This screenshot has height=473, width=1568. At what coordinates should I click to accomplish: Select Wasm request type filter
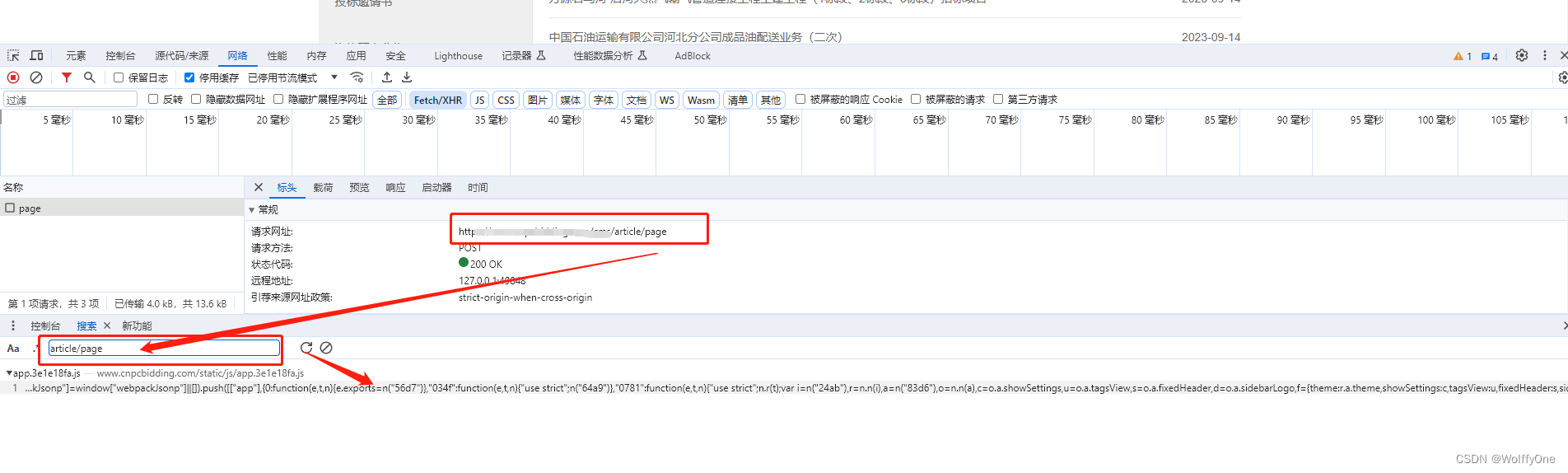pos(702,100)
